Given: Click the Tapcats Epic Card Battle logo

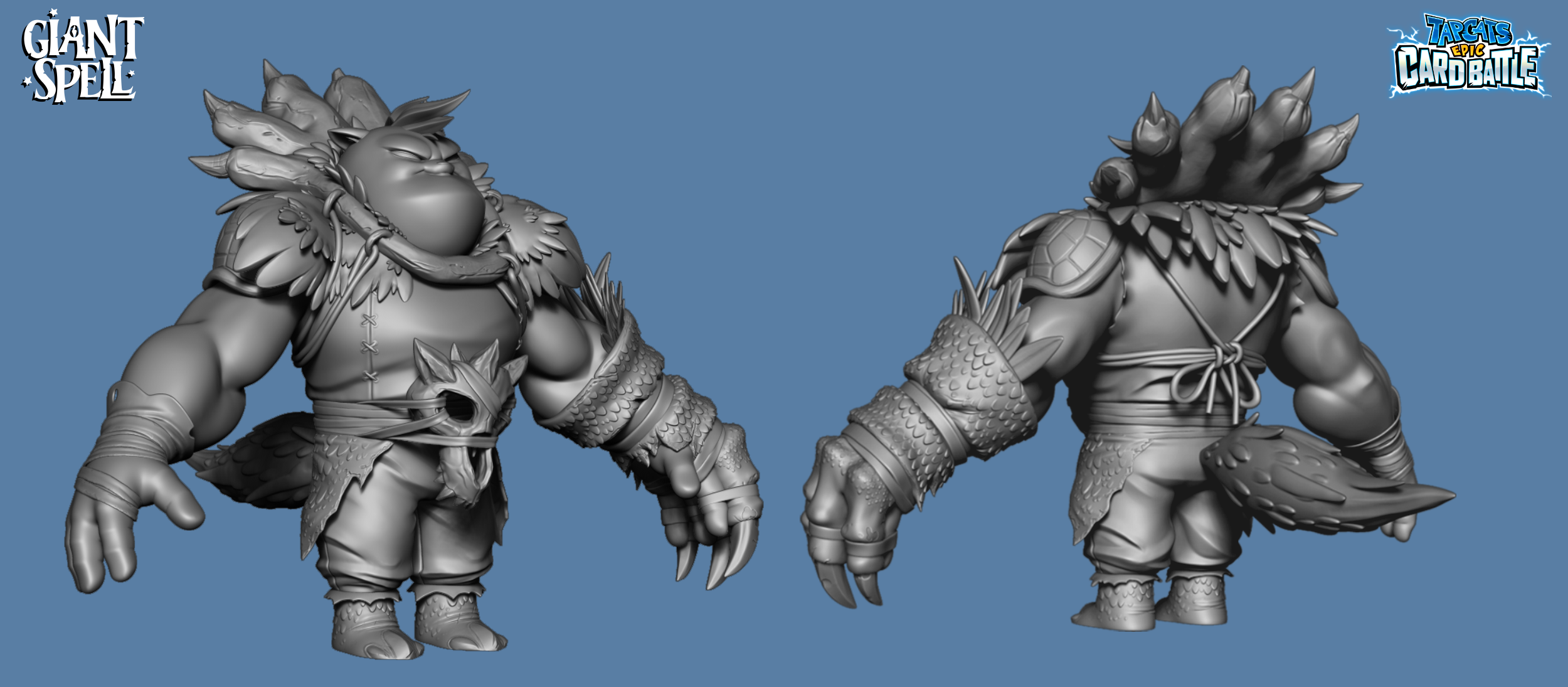Looking at the screenshot, I should coord(1468,58).
